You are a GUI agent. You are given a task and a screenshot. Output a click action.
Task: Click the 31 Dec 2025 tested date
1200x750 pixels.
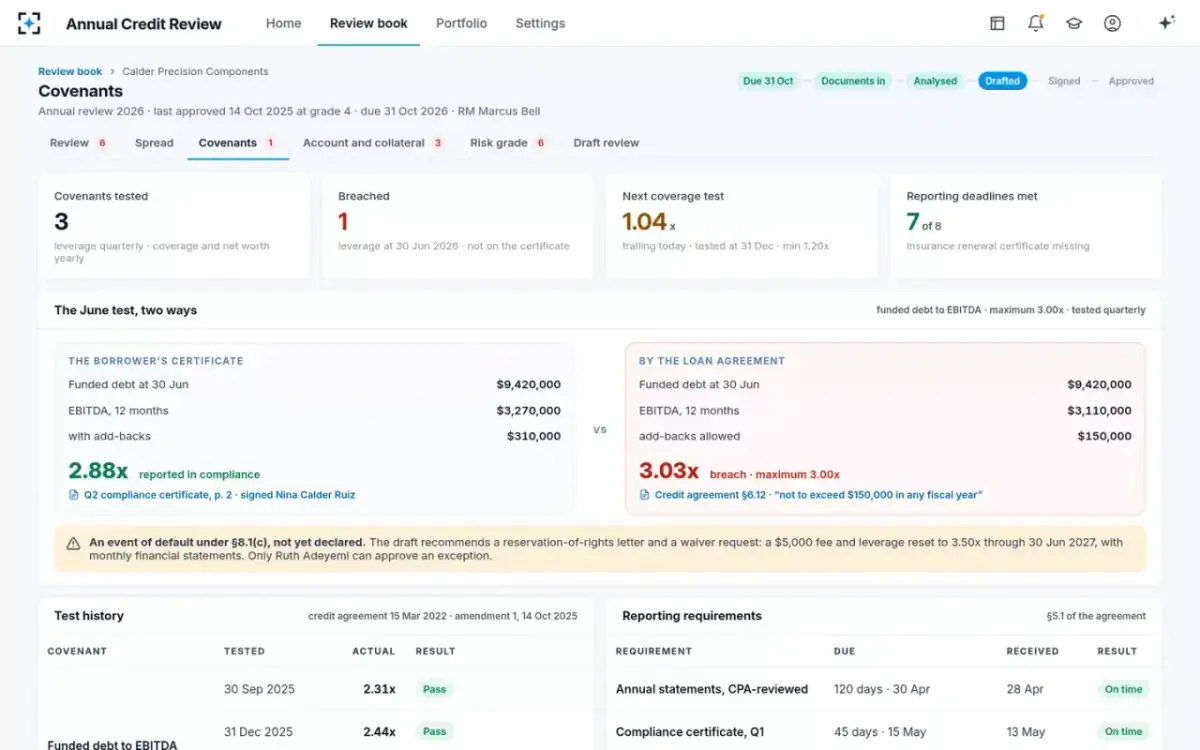259,732
